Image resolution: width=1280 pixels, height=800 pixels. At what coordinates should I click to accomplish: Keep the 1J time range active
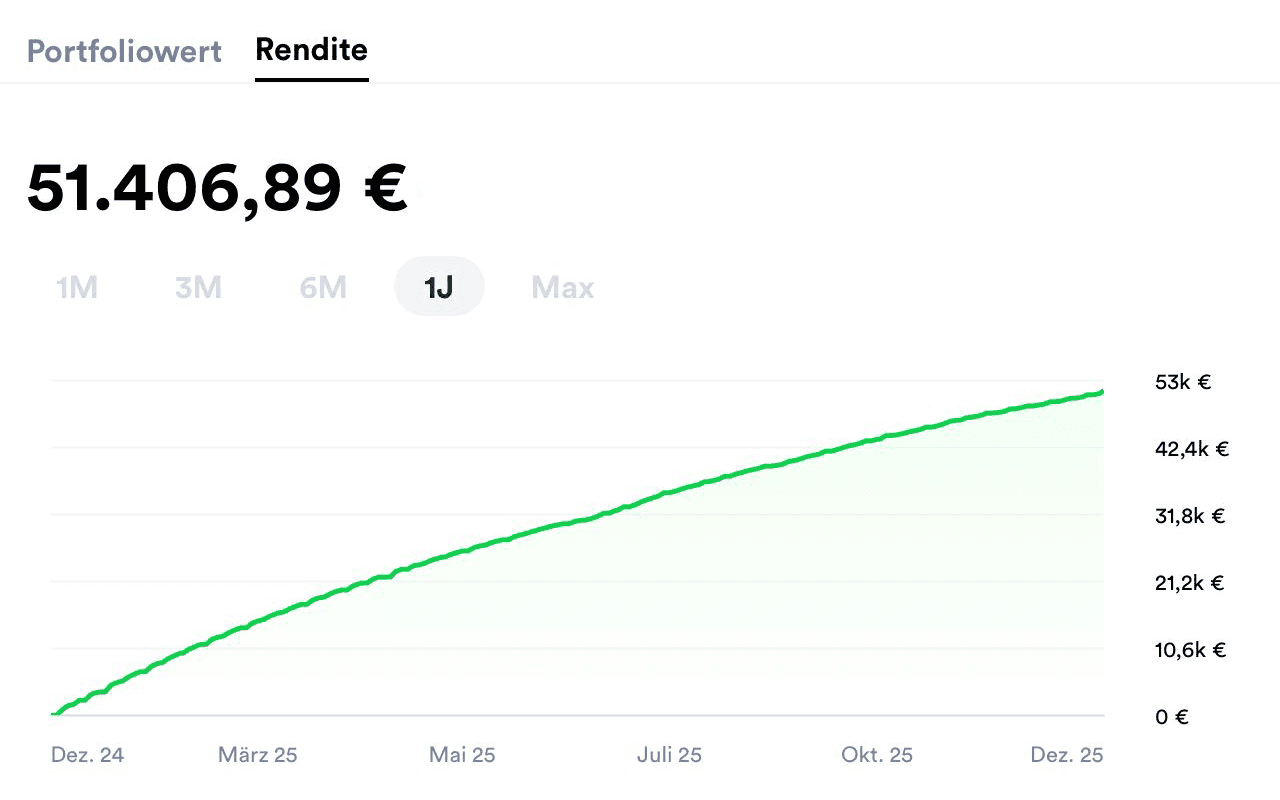coord(440,286)
